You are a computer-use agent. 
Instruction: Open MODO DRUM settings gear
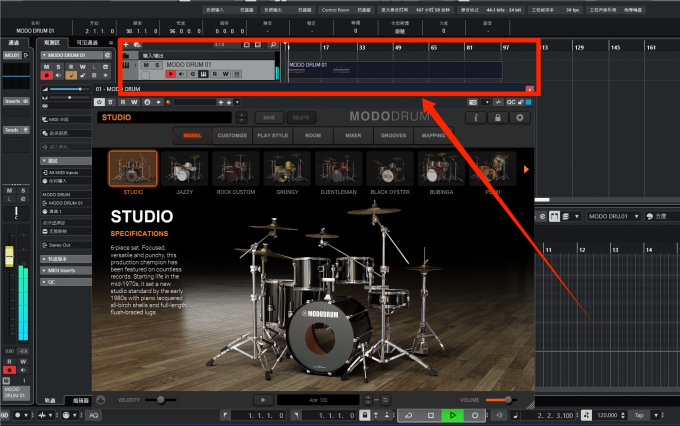(x=520, y=118)
